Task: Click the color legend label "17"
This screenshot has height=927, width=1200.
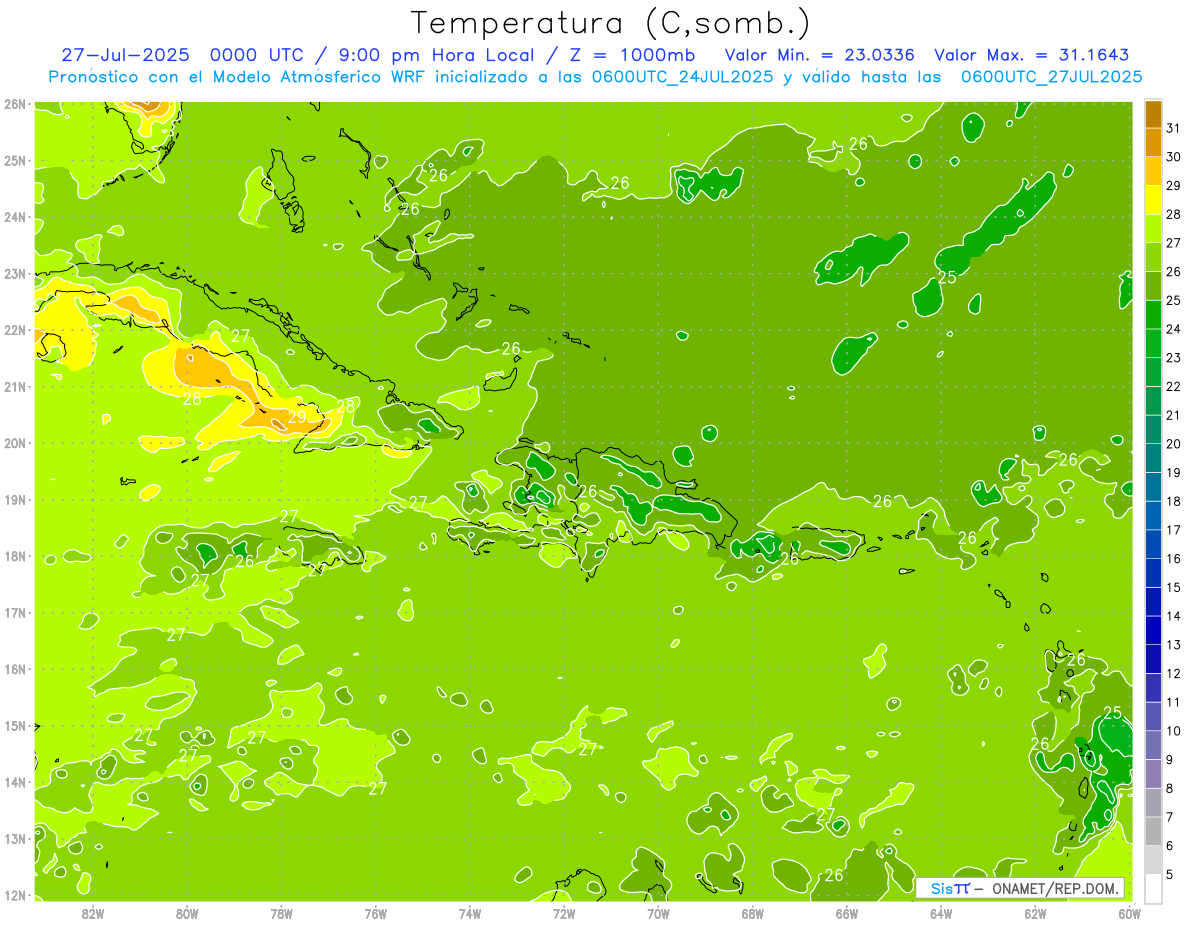Action: coord(1173,530)
